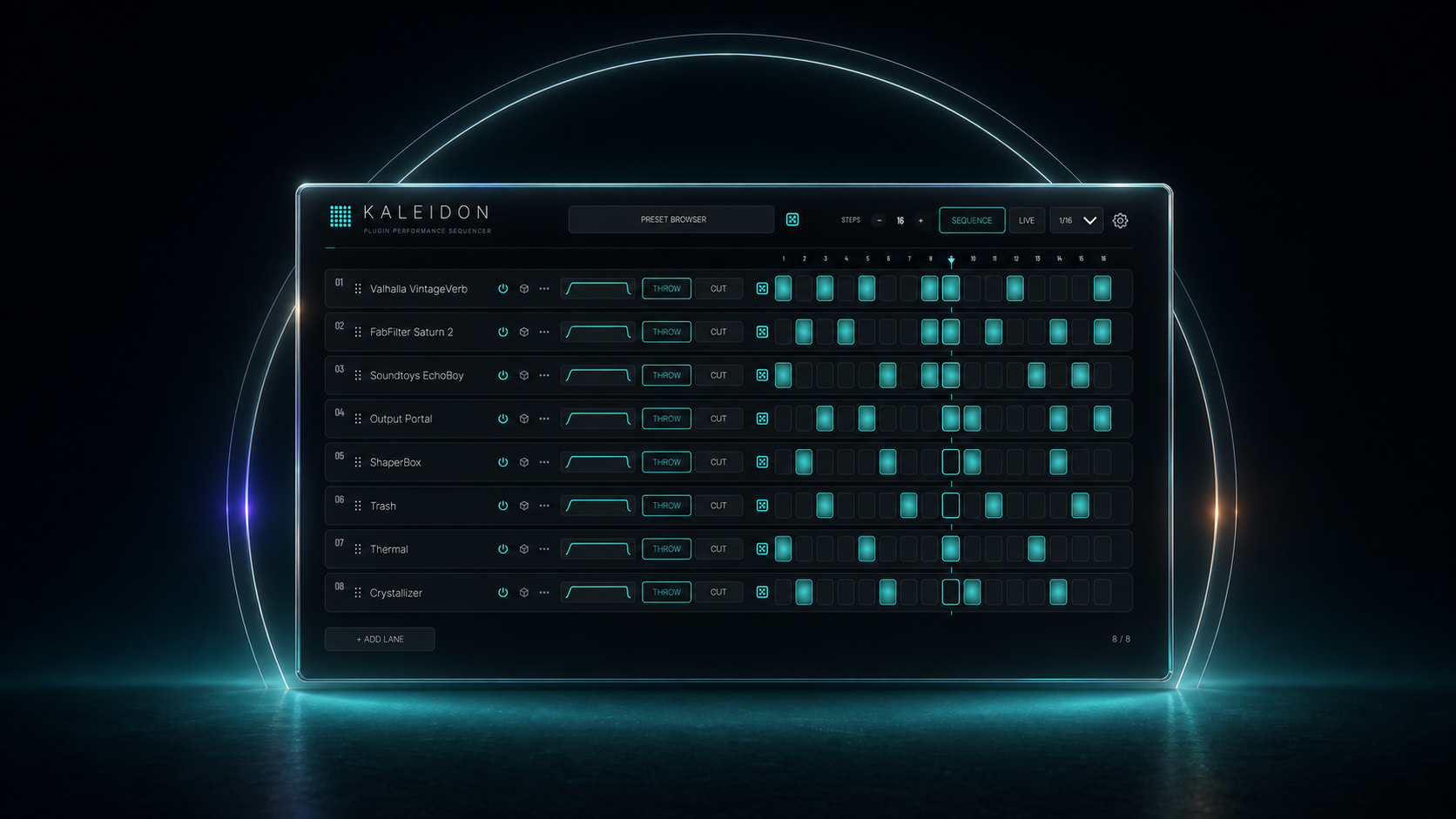Image resolution: width=1456 pixels, height=819 pixels.
Task: Open the Preset Browser
Action: 671,219
